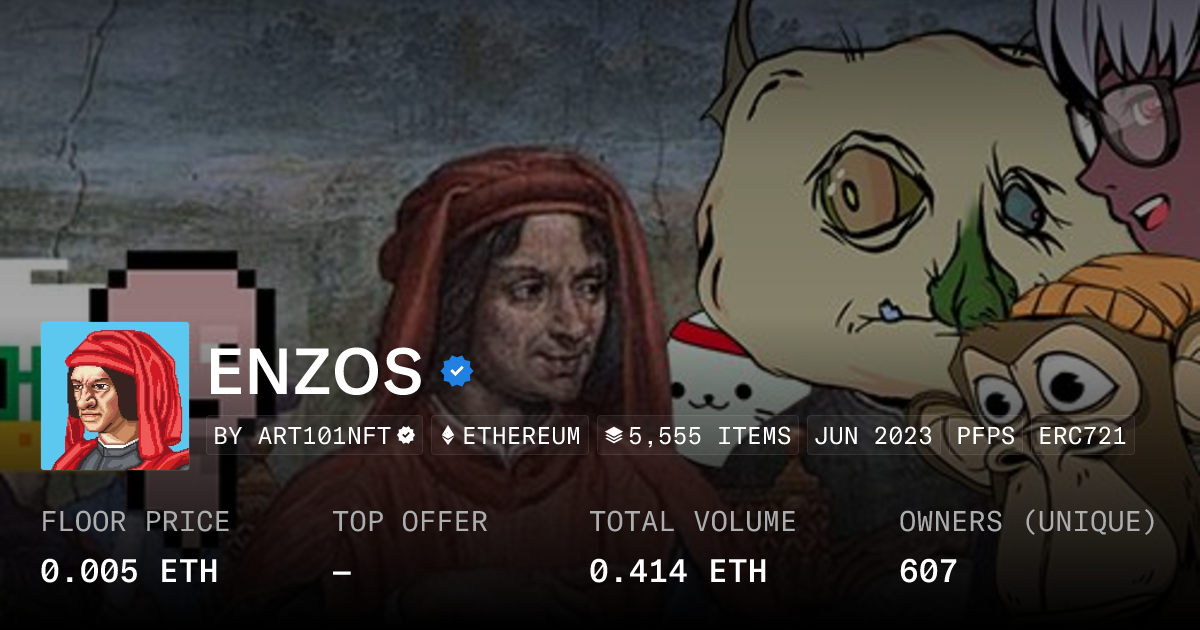Click the TOTAL VOLUME label
This screenshot has width=1200, height=630.
pyautogui.click(x=693, y=522)
